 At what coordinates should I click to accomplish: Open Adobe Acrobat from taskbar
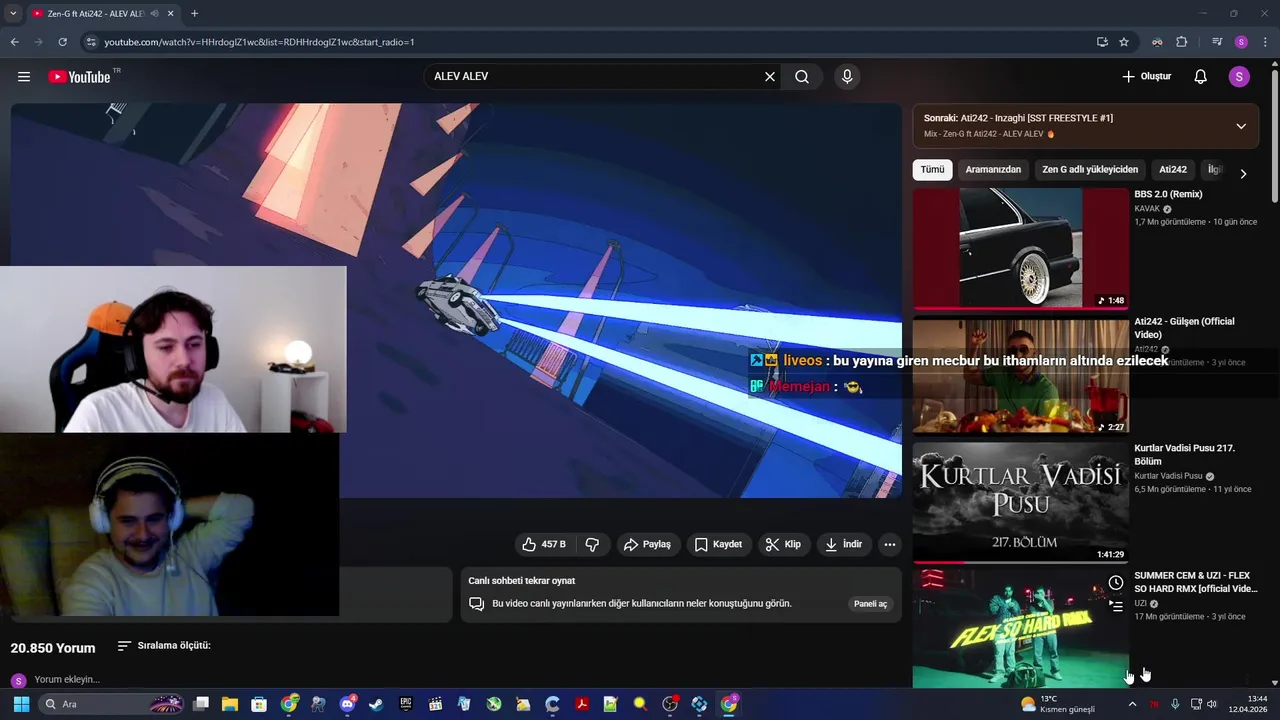click(582, 704)
